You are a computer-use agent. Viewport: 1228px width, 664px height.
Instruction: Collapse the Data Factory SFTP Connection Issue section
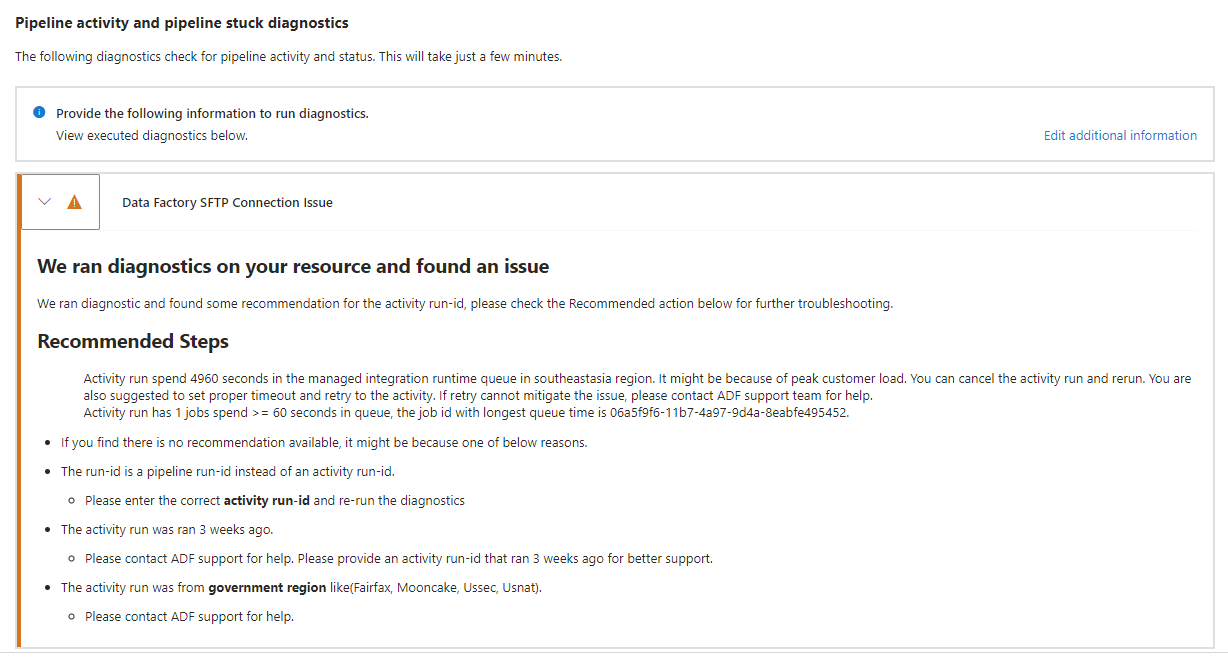click(45, 201)
